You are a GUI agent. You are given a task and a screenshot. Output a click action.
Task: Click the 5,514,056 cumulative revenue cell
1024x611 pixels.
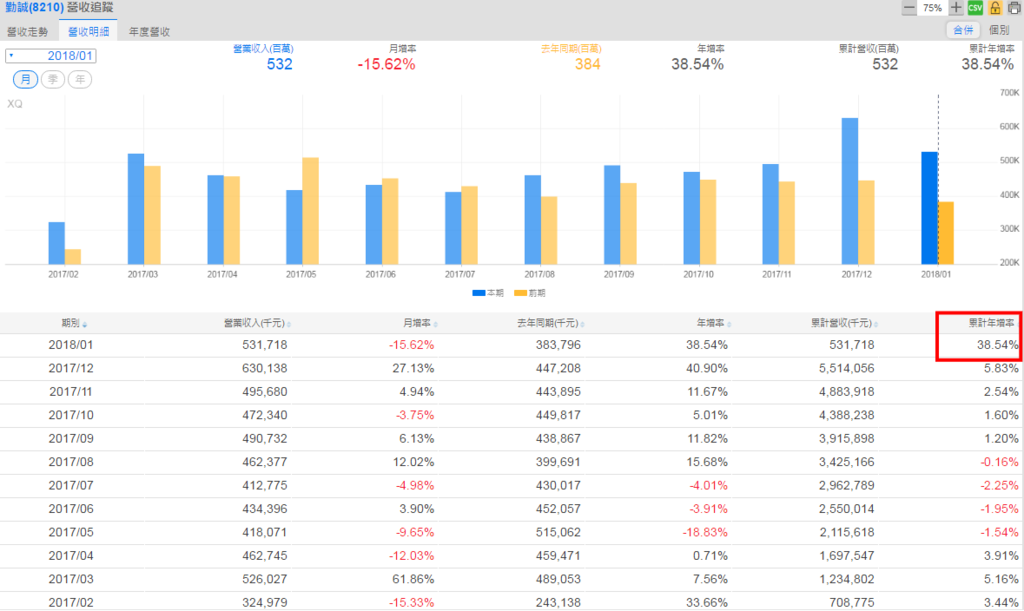pyautogui.click(x=847, y=368)
